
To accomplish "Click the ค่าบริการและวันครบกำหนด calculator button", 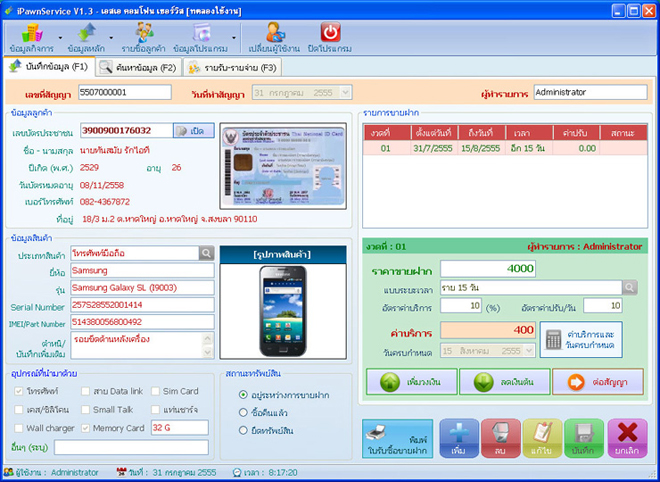I will (581, 339).
